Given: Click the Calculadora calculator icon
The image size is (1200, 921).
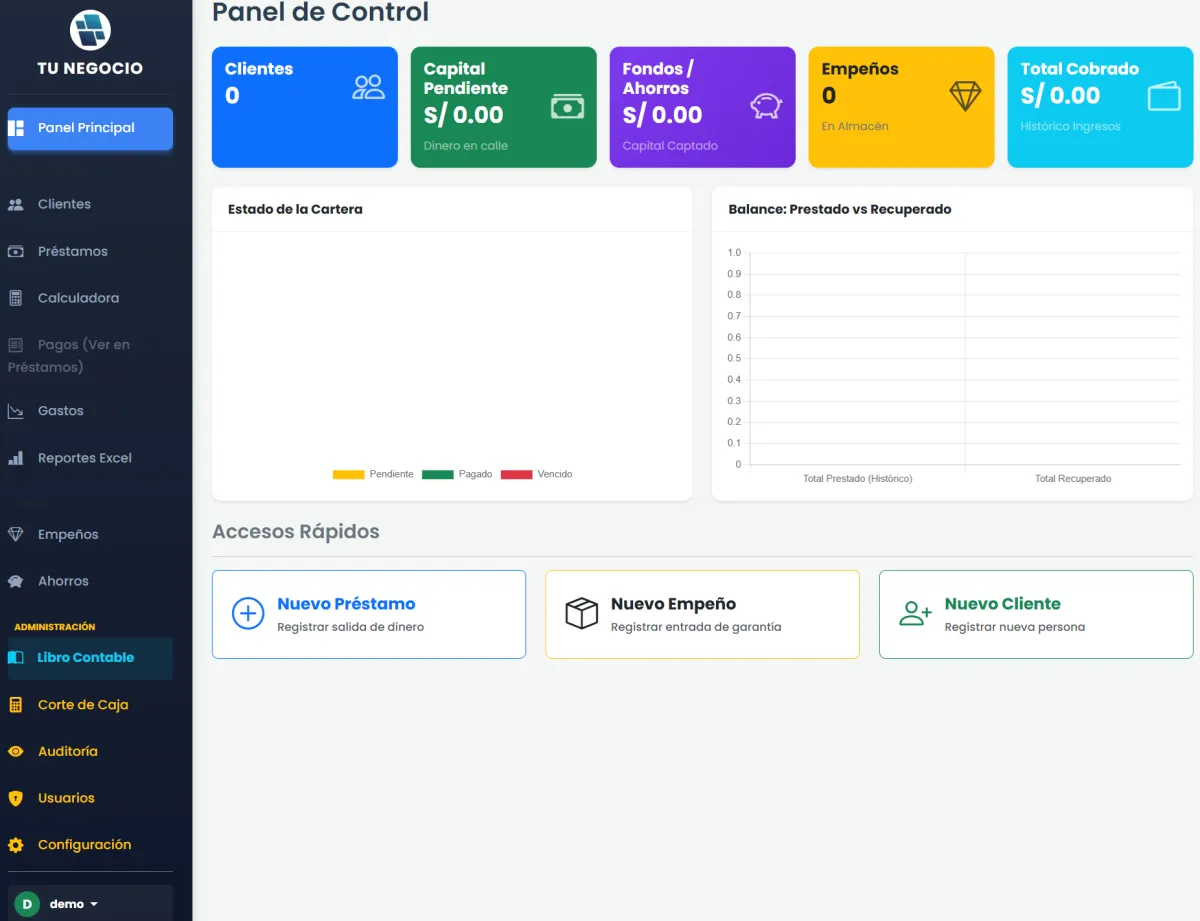Looking at the screenshot, I should tap(16, 298).
